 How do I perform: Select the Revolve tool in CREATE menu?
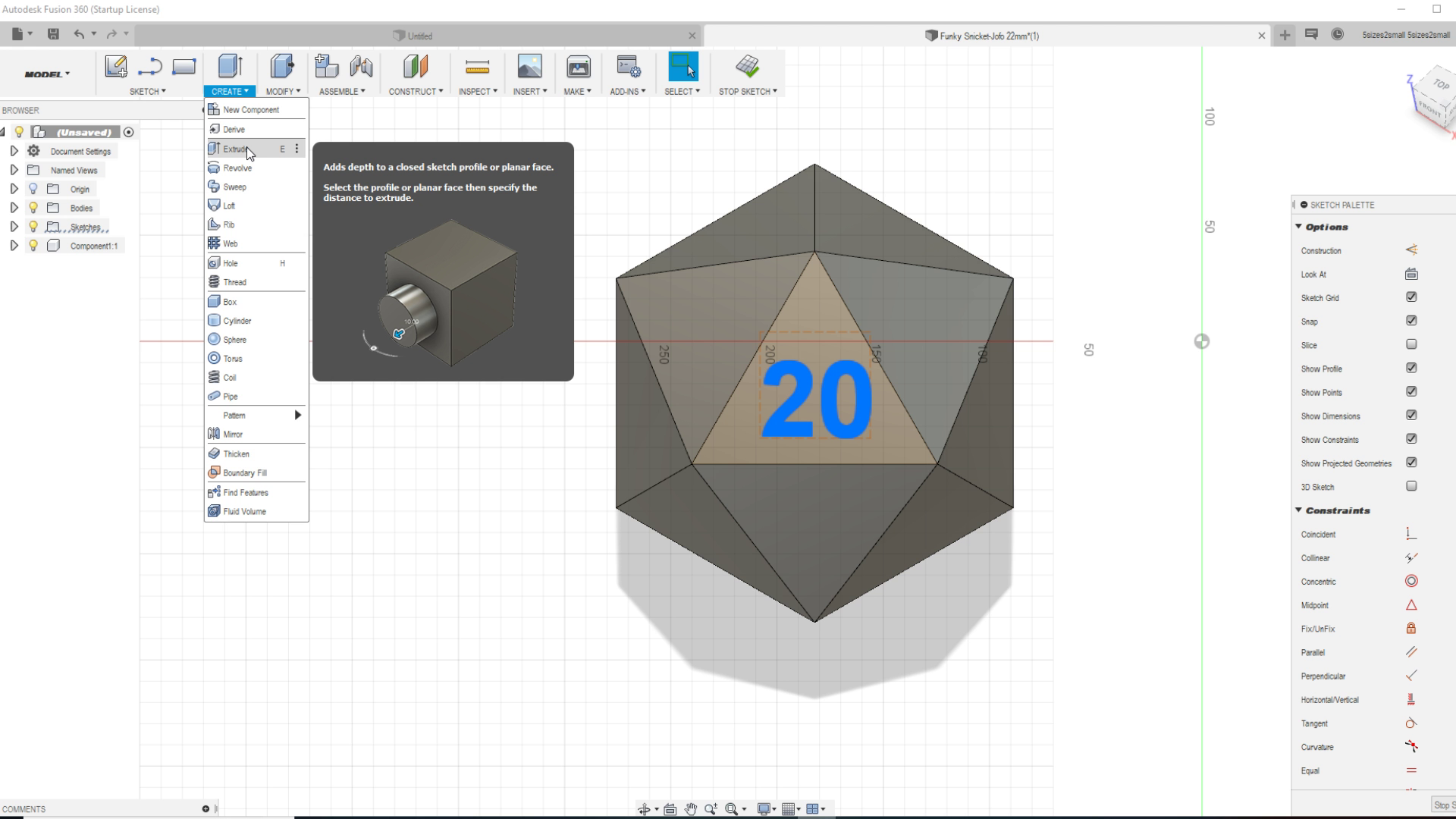(237, 168)
